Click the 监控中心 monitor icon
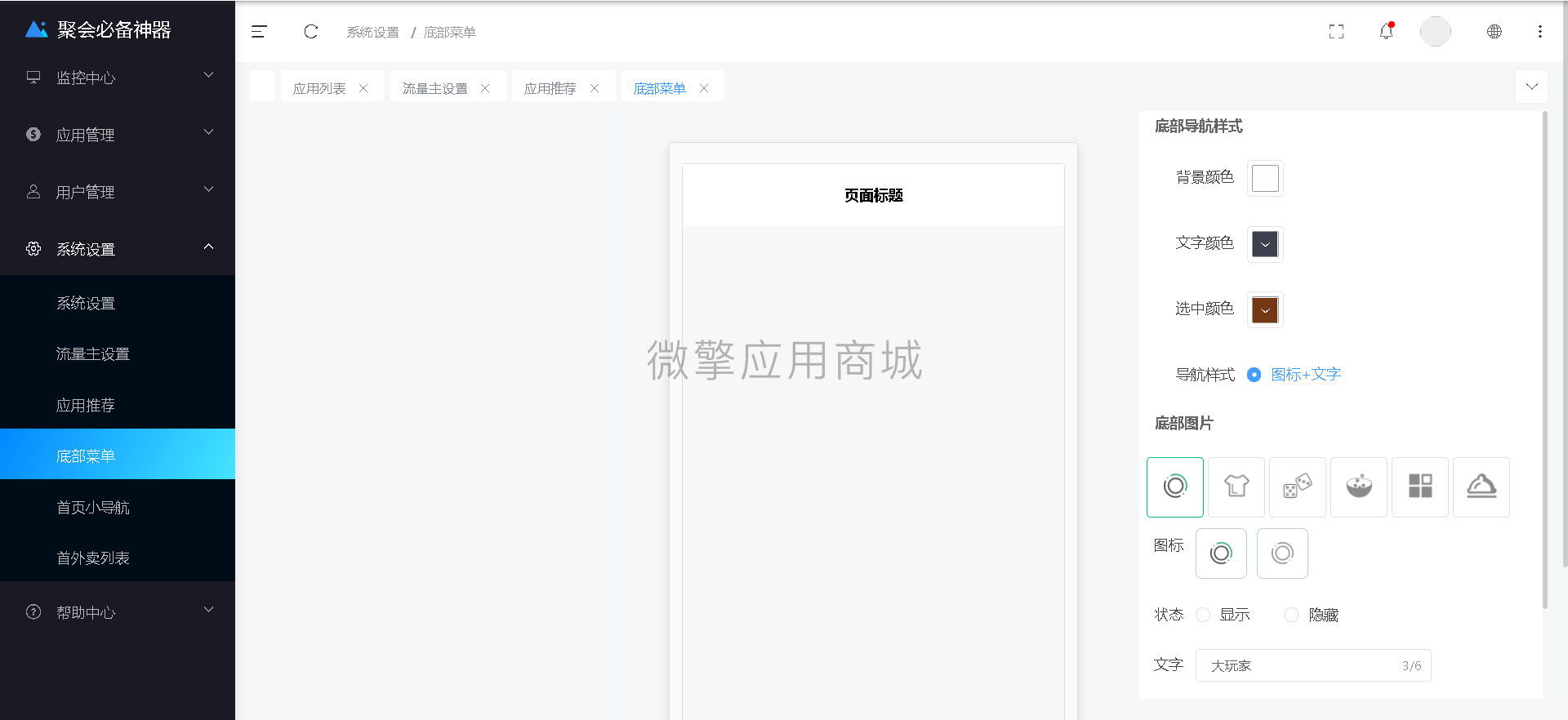The image size is (1568, 720). (33, 77)
